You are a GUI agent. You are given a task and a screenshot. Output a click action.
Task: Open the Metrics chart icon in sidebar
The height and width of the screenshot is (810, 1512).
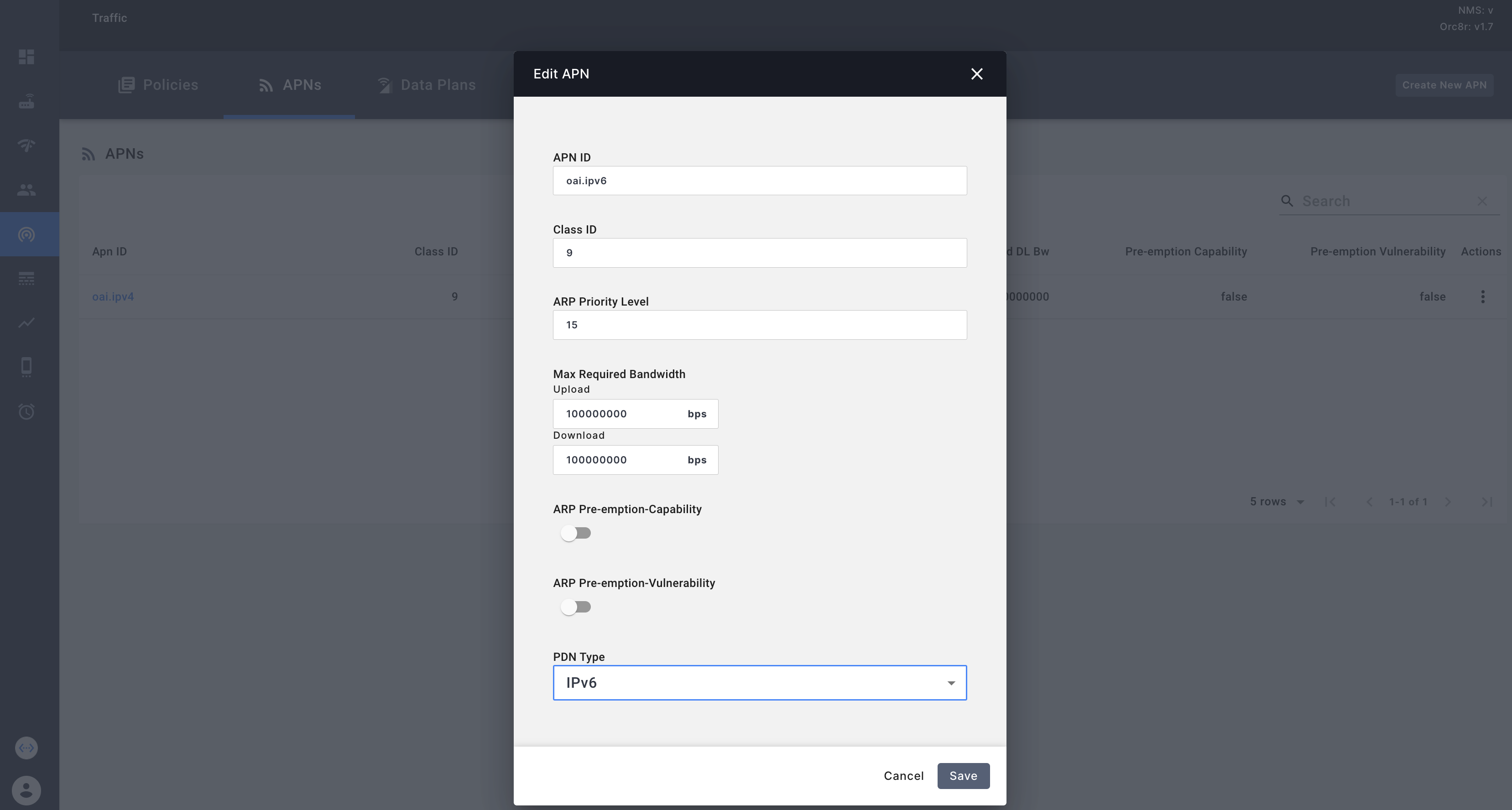point(26,323)
